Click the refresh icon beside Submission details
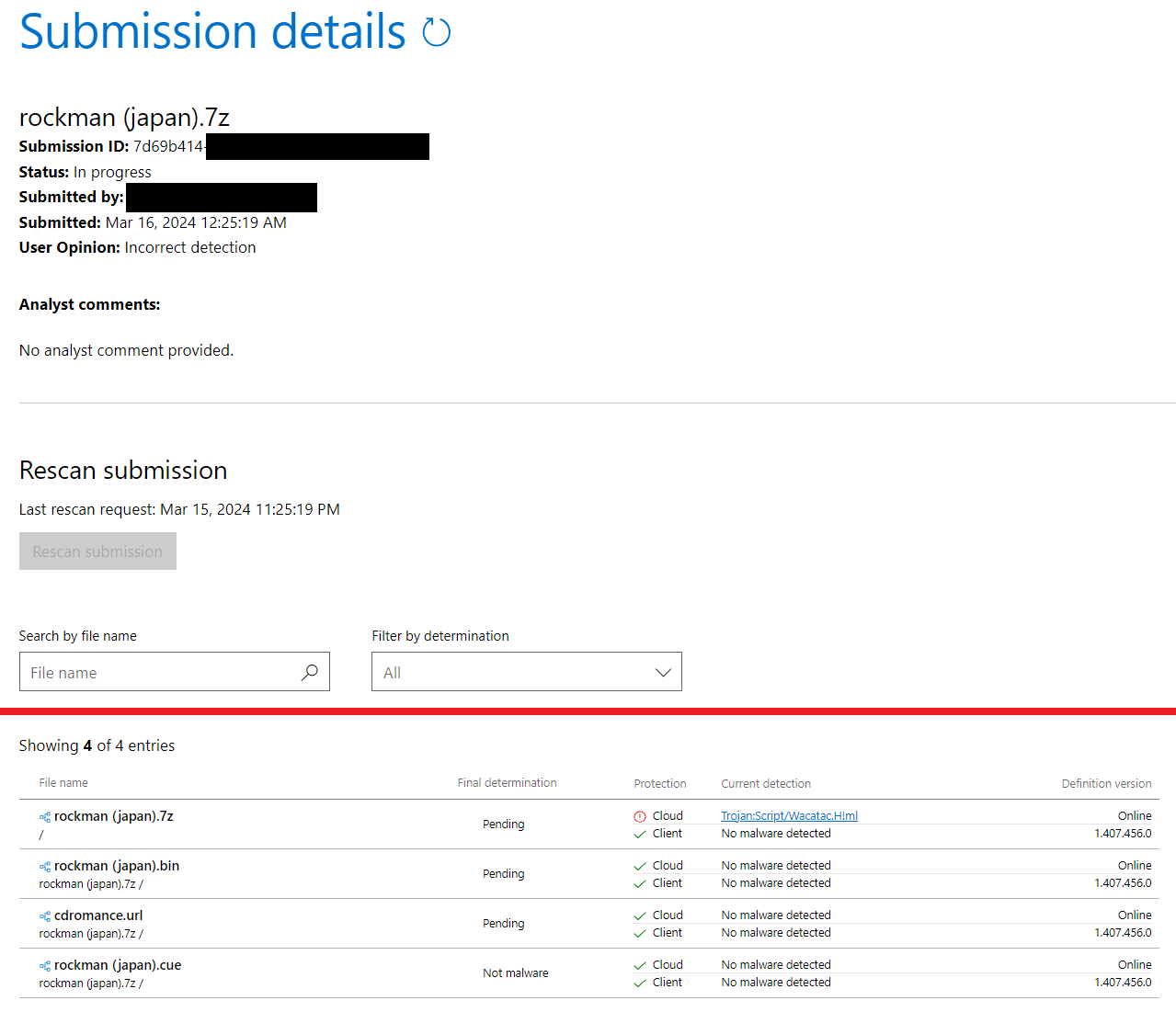The image size is (1176, 1012). (x=436, y=33)
